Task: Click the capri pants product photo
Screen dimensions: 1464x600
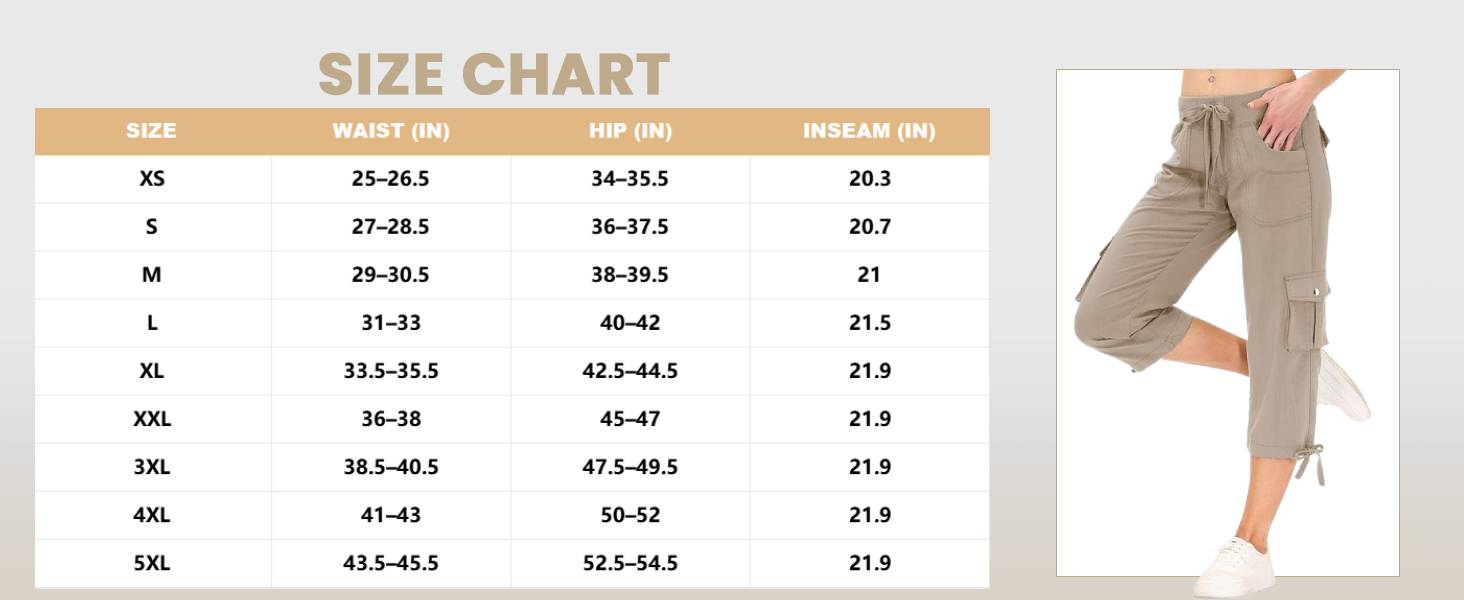Action: pos(1228,323)
